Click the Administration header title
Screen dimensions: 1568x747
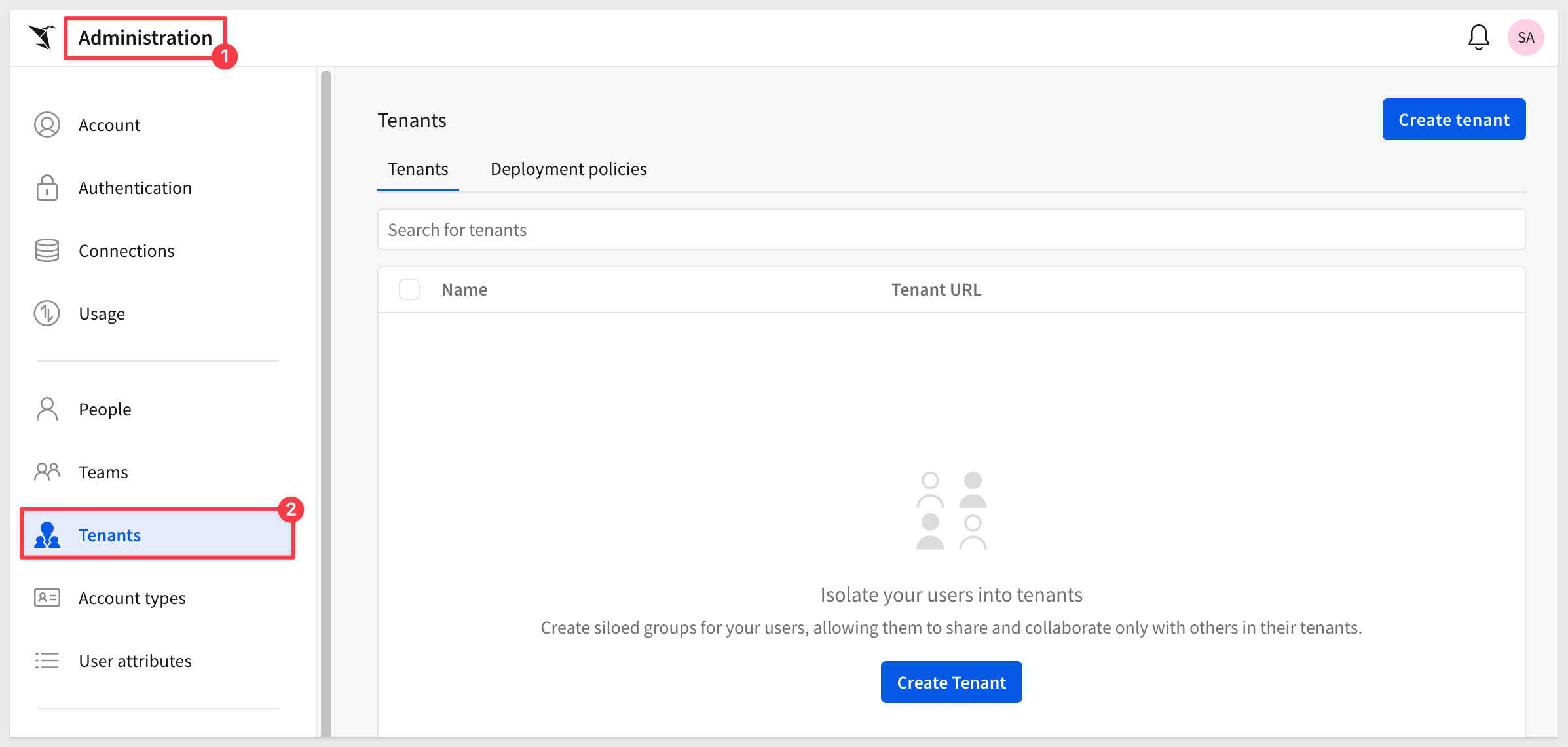click(x=145, y=38)
